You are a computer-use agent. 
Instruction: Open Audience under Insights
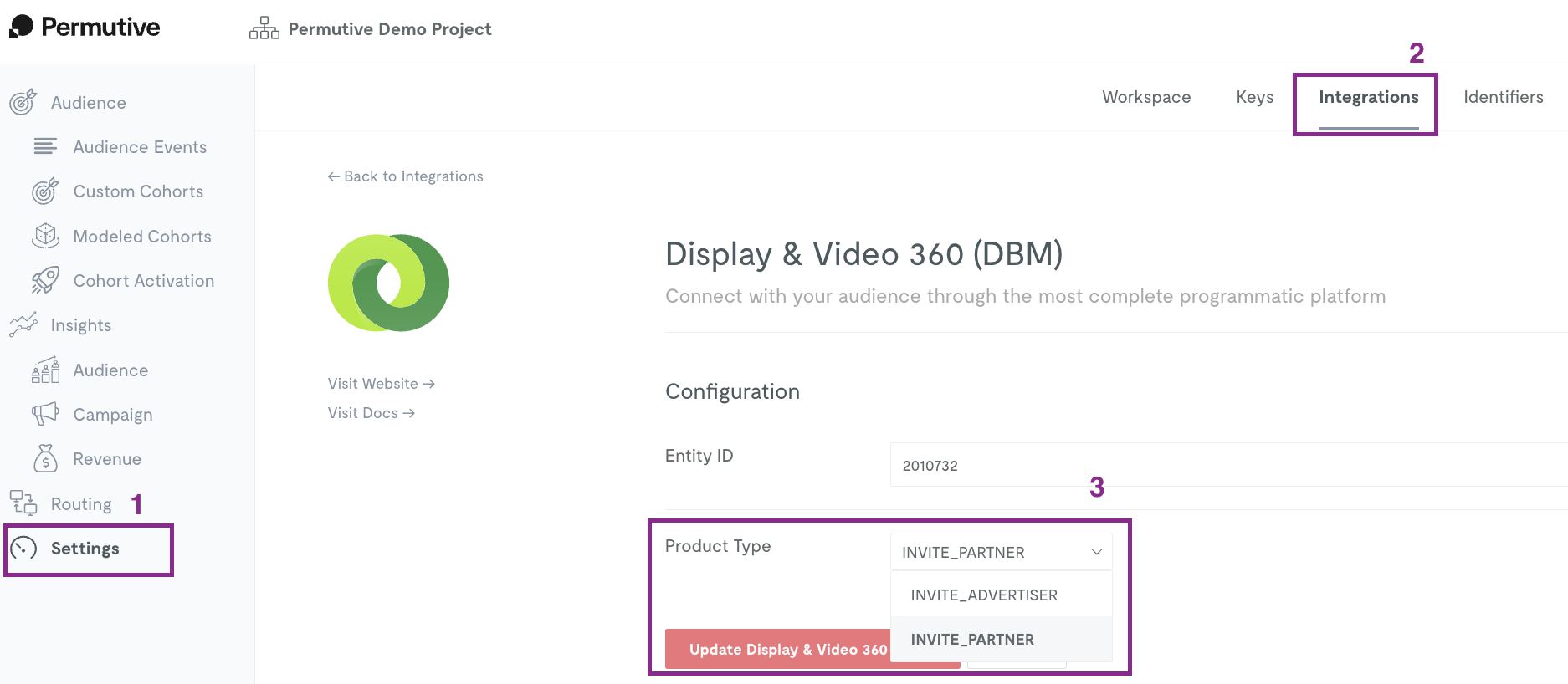[110, 370]
